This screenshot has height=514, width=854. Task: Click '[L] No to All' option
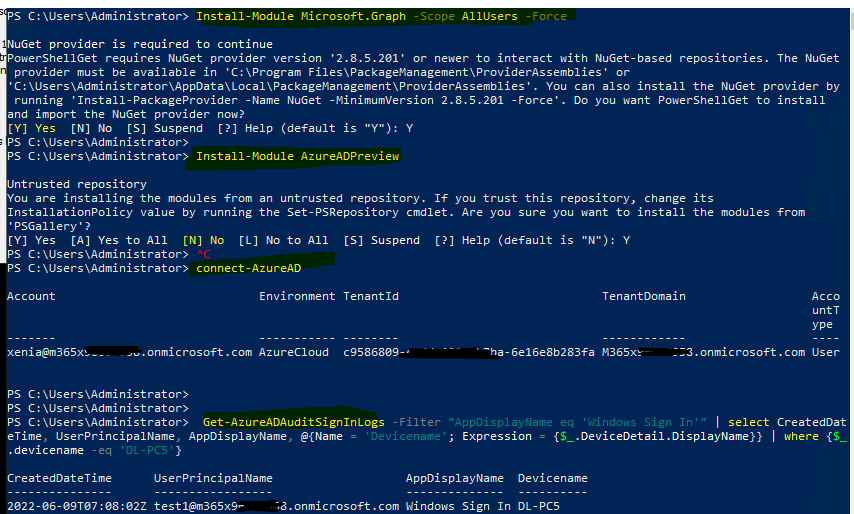pyautogui.click(x=283, y=240)
